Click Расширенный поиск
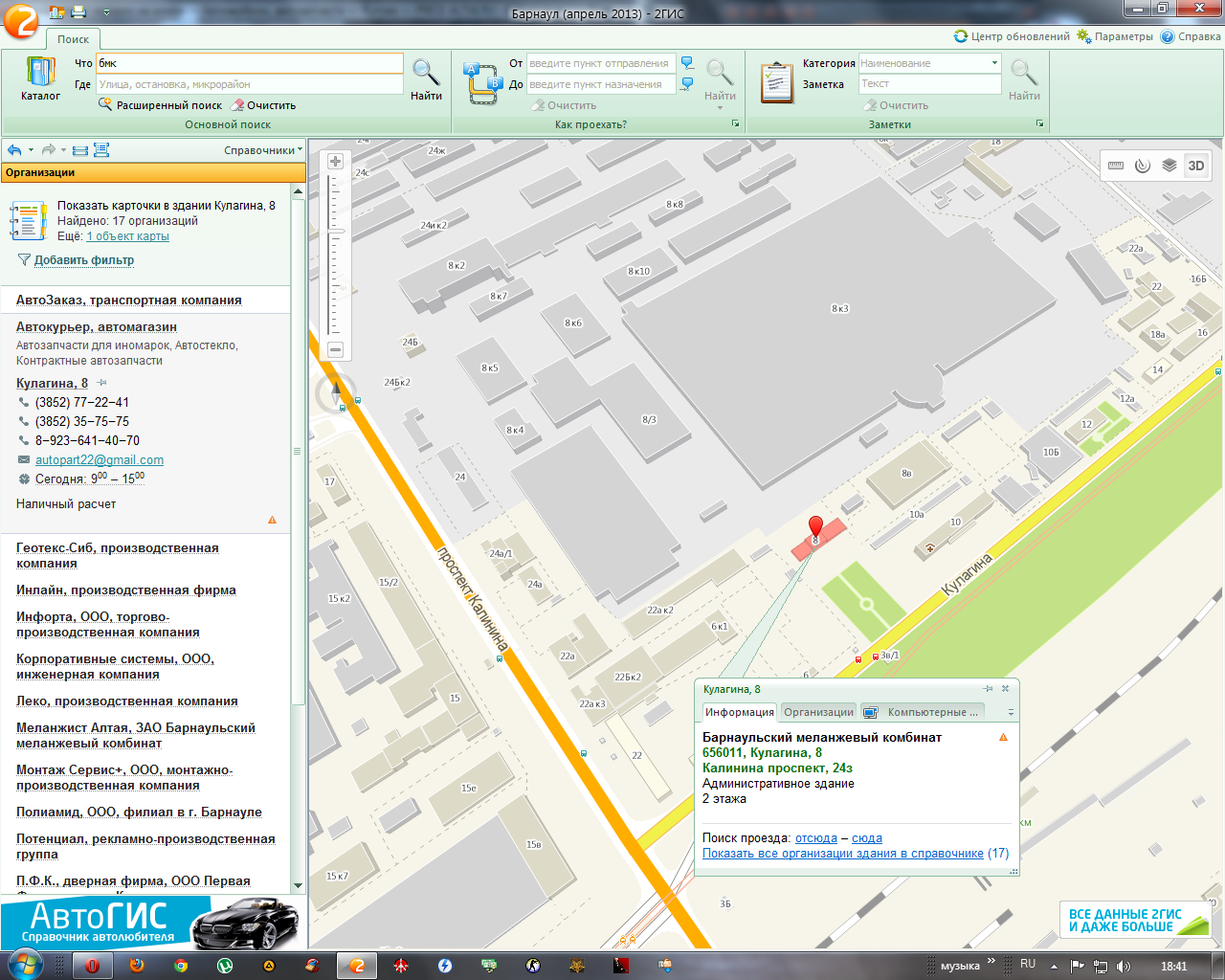The height and width of the screenshot is (980, 1225). click(161, 105)
